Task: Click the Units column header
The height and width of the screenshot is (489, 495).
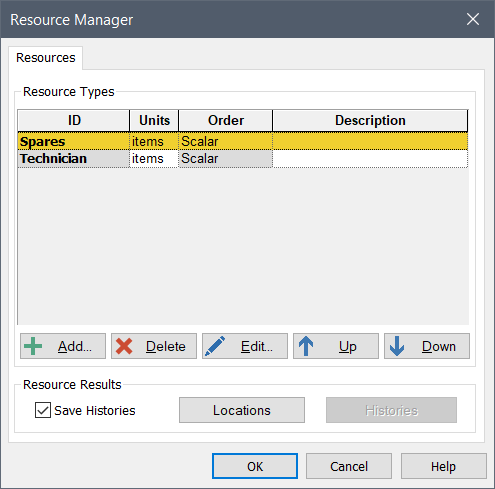Action: [x=154, y=120]
